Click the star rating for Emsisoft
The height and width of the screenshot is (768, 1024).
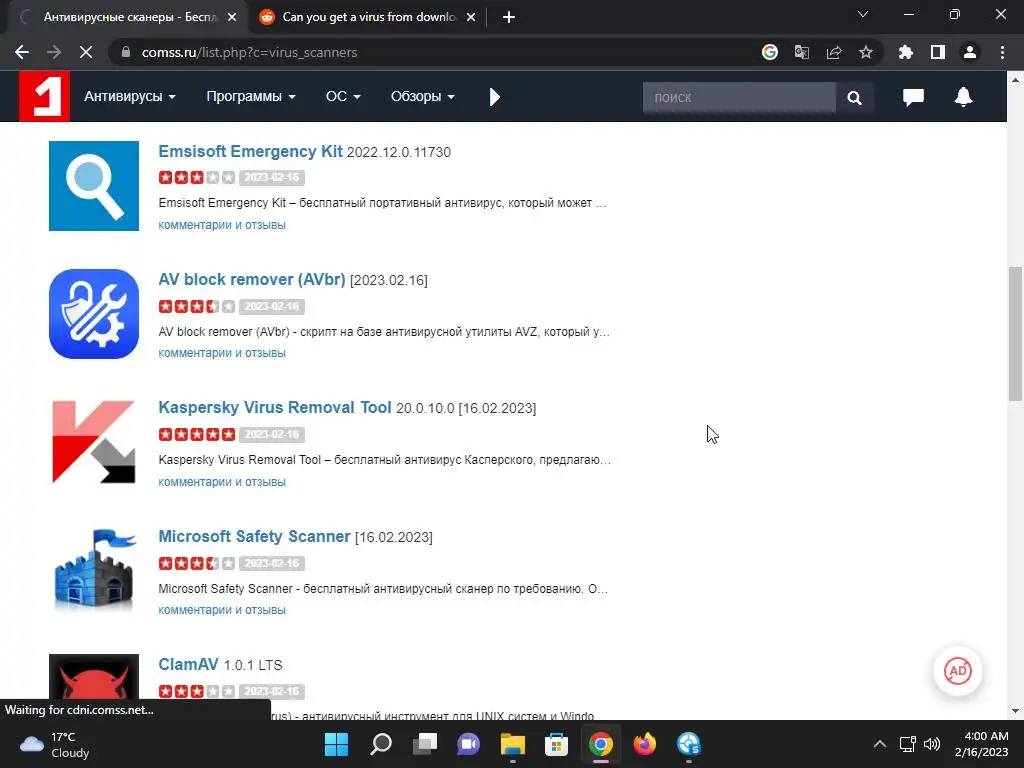pyautogui.click(x=197, y=177)
